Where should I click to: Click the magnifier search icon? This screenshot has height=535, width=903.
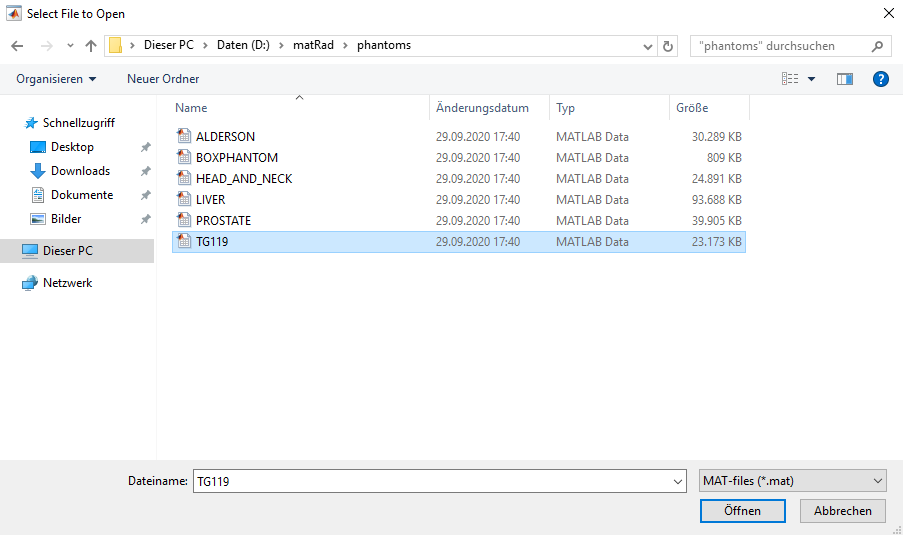pyautogui.click(x=877, y=46)
